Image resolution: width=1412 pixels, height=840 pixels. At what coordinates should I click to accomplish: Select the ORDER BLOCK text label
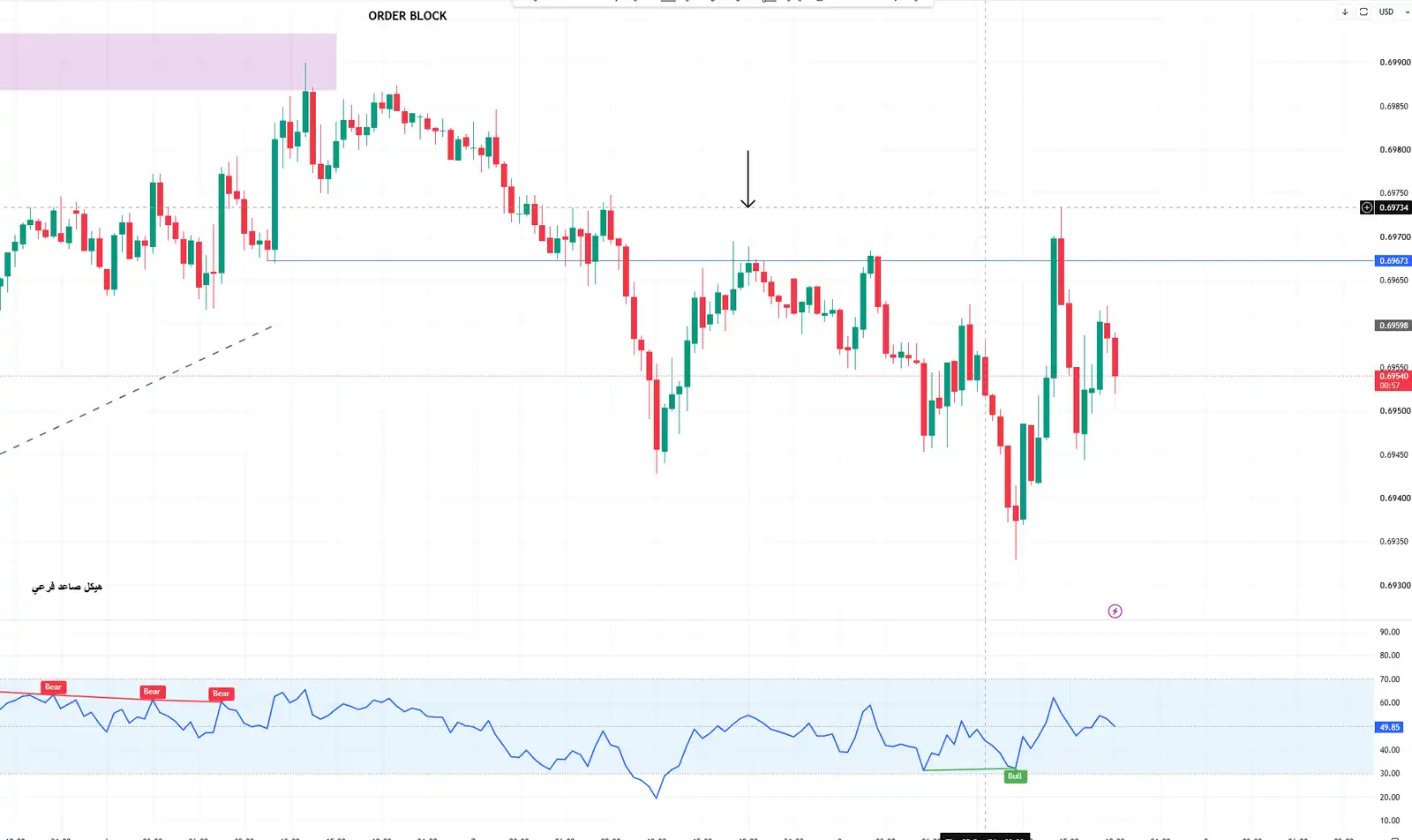408,16
